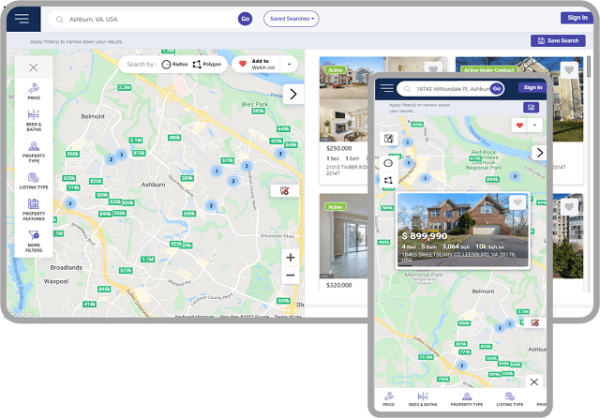Open dropdown arrow beside Add to Watch-list
This screenshot has width=600, height=418.
point(290,64)
